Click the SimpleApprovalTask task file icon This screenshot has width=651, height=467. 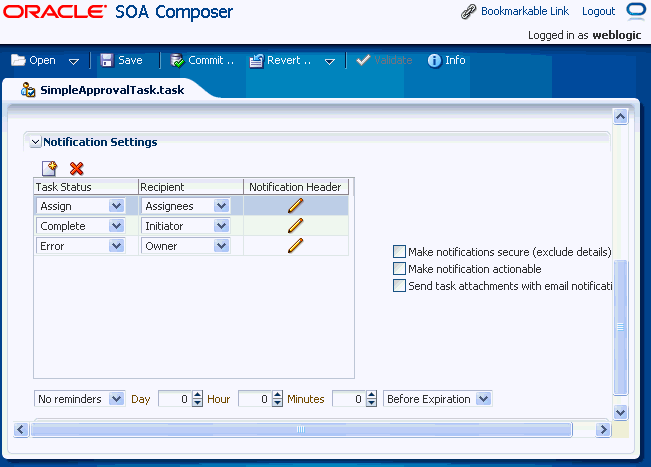[x=28, y=90]
